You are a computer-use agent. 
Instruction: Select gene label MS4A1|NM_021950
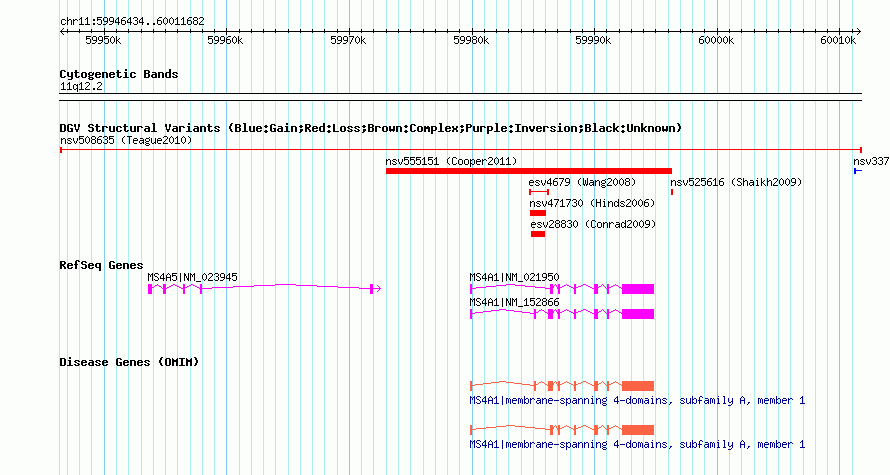[x=514, y=277]
